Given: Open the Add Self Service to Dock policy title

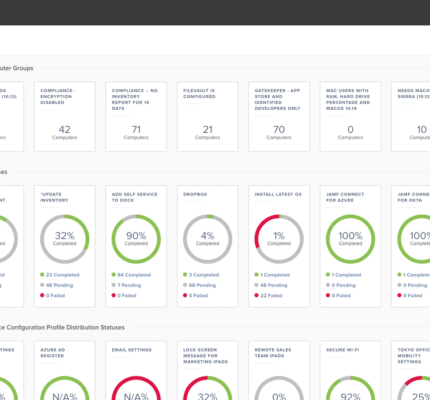Looking at the screenshot, I should tap(134, 197).
